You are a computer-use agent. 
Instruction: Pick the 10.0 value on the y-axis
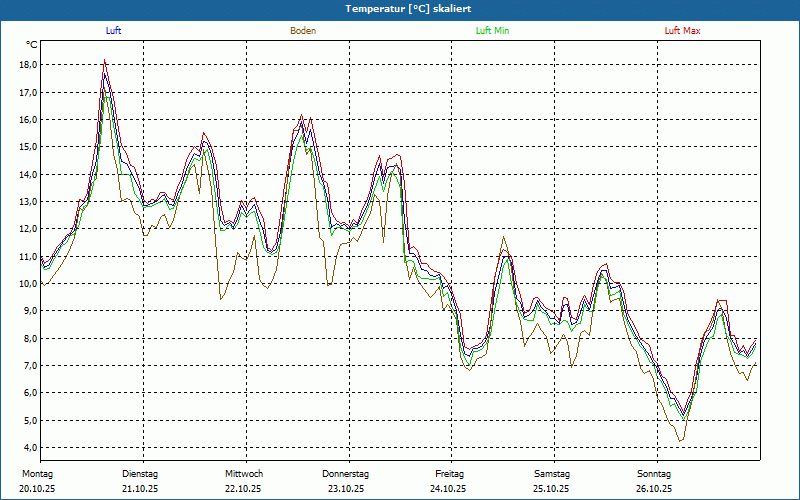click(x=28, y=283)
